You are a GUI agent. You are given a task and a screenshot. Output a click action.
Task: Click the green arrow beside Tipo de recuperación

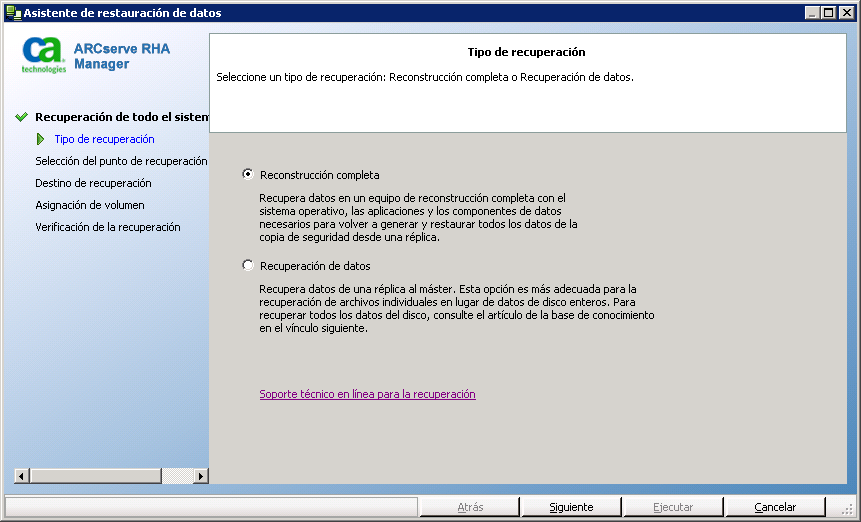click(40, 139)
